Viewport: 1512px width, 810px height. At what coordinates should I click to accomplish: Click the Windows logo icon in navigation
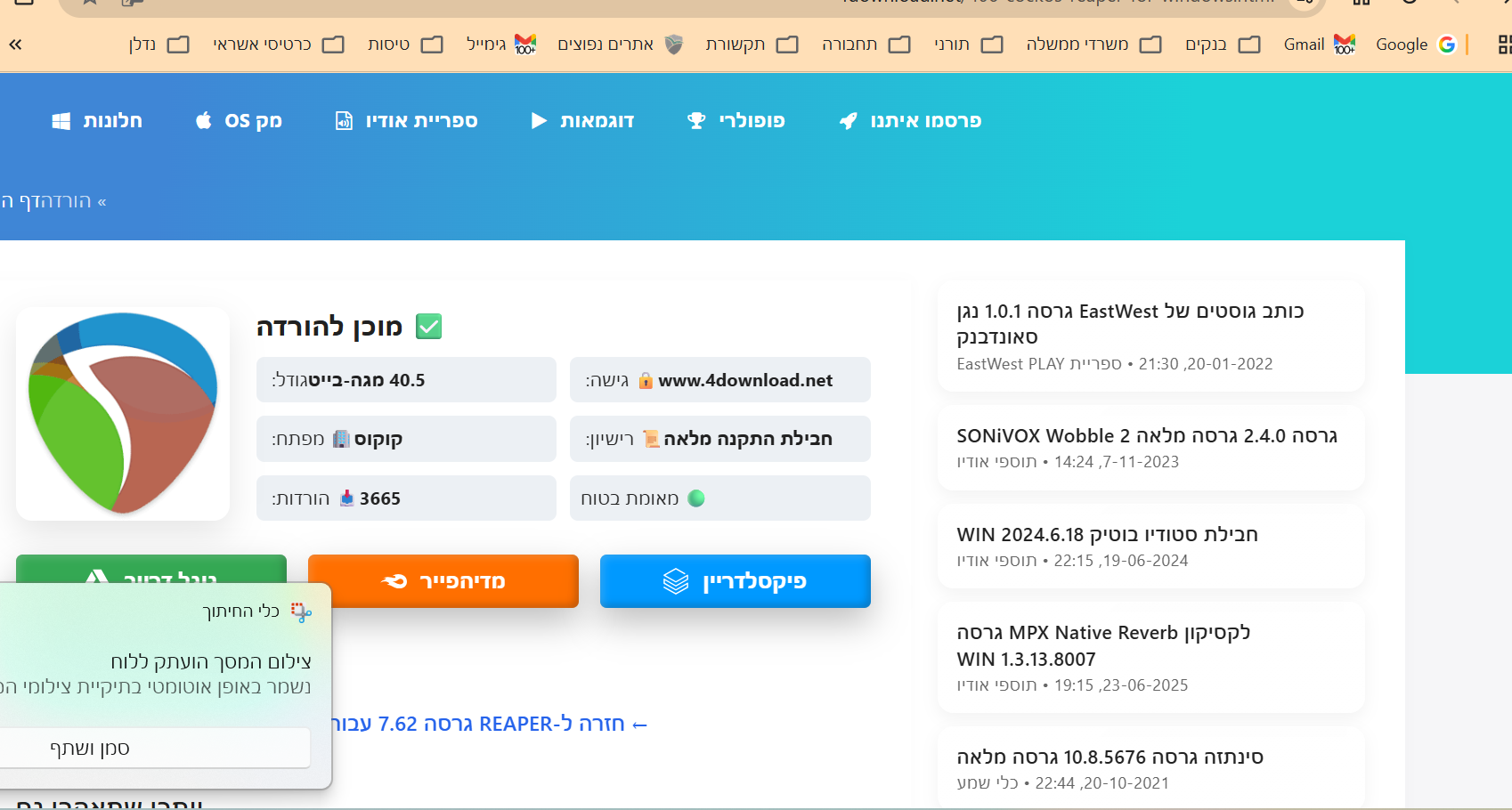tap(61, 121)
